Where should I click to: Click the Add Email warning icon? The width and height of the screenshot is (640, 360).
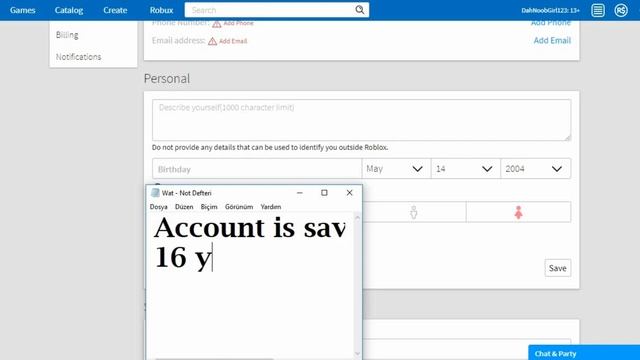pyautogui.click(x=213, y=41)
